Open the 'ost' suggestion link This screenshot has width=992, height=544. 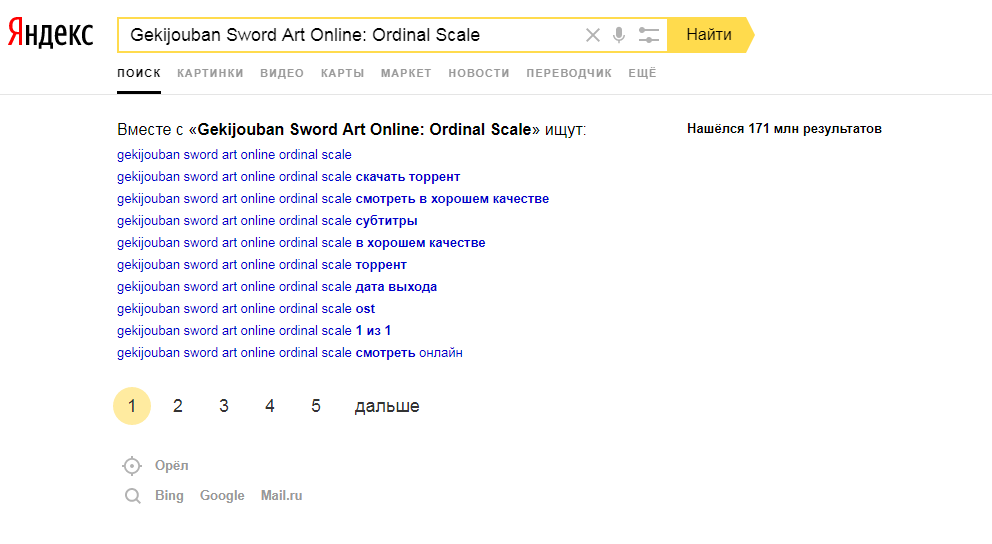click(246, 309)
